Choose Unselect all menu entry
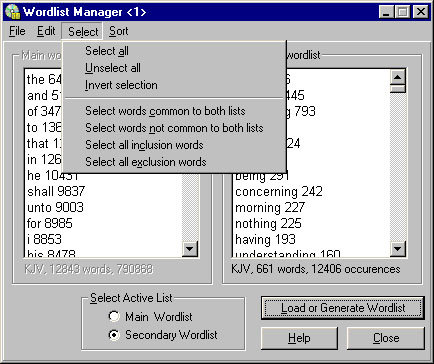Image resolution: width=434 pixels, height=364 pixels. pos(175,68)
